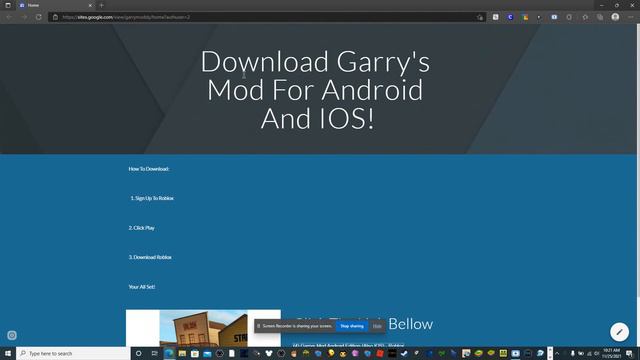Open the browser profile avatar

coord(615,17)
